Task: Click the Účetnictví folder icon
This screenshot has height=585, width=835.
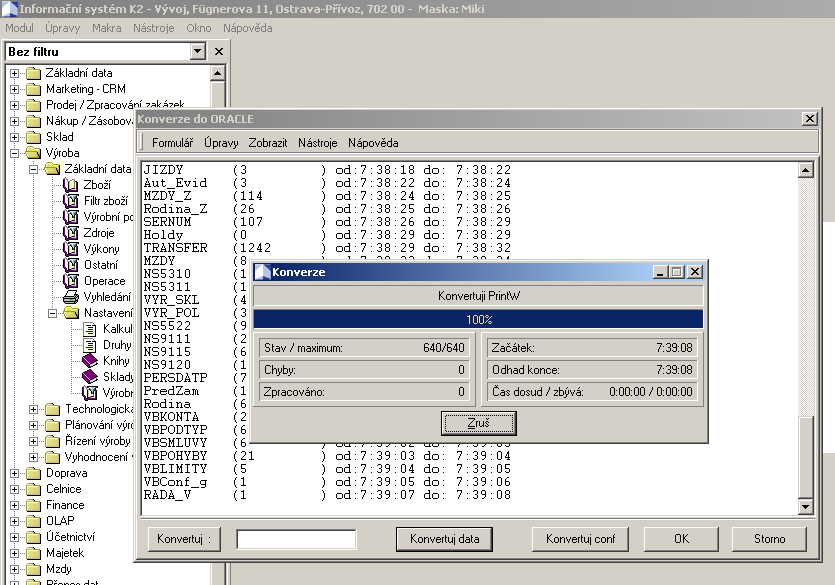Action: coord(34,537)
